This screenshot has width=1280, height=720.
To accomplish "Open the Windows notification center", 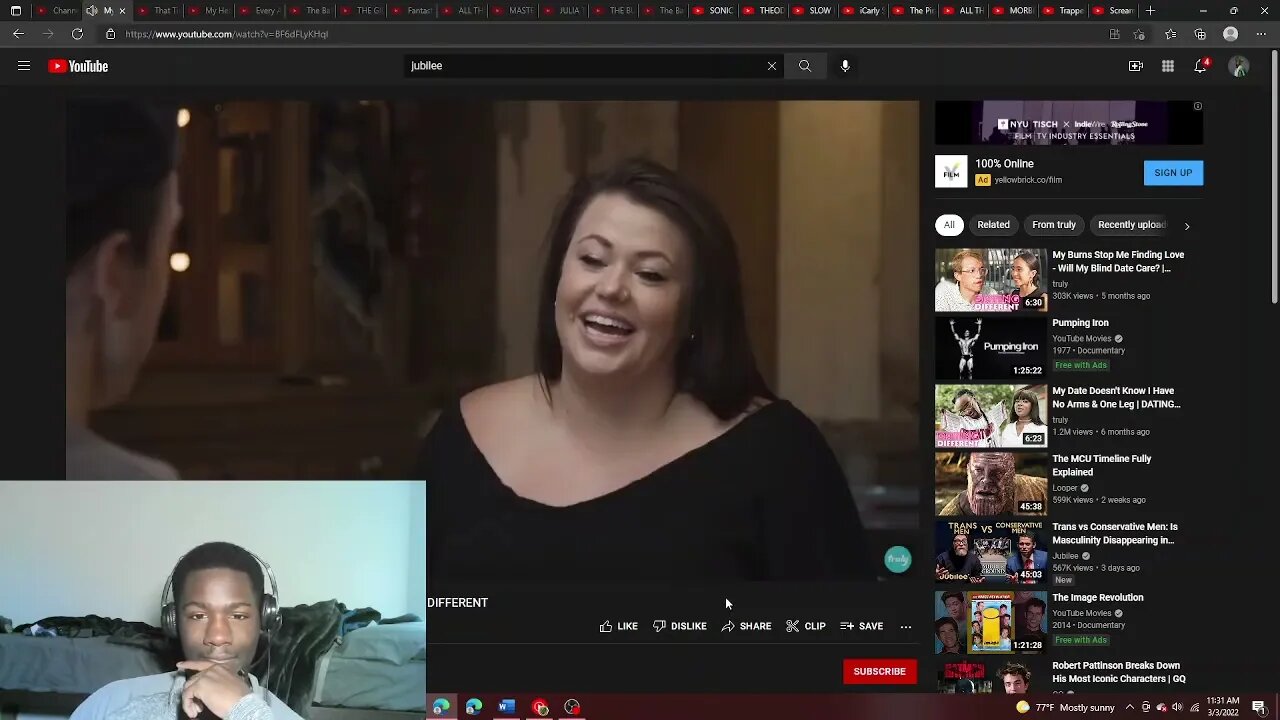I will click(1258, 707).
